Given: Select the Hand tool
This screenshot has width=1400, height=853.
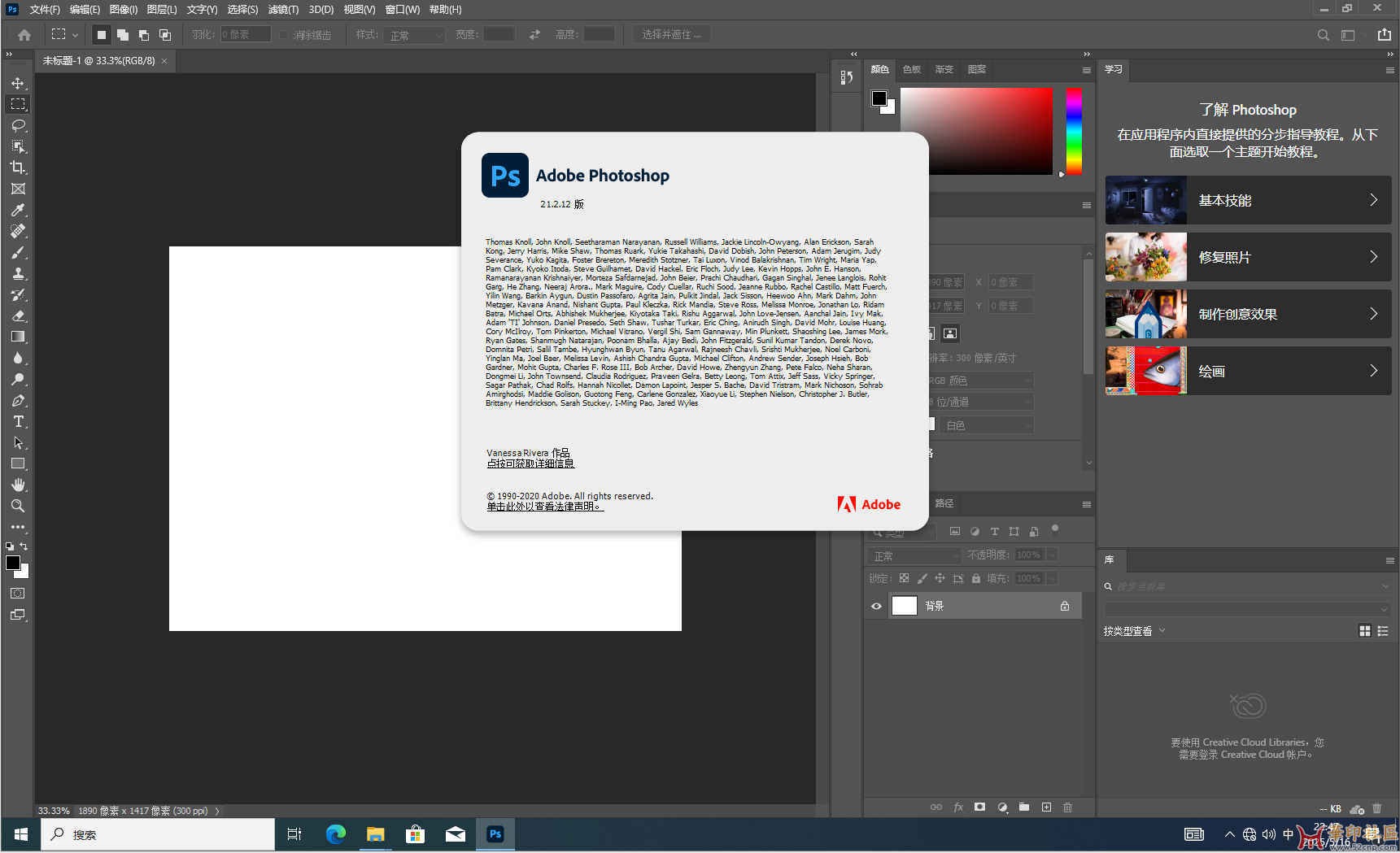Looking at the screenshot, I should [x=18, y=485].
